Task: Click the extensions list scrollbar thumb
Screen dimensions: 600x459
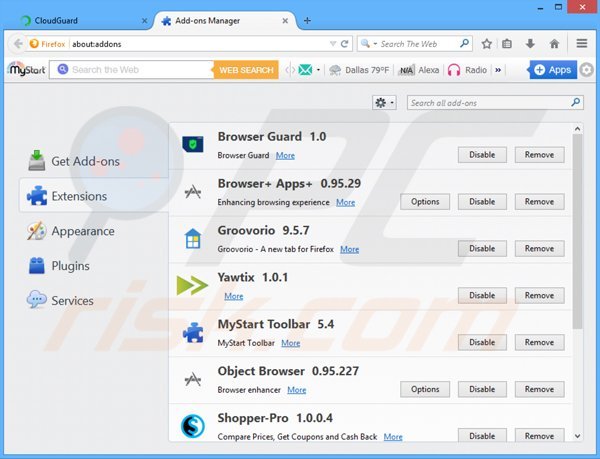Action: [x=577, y=231]
